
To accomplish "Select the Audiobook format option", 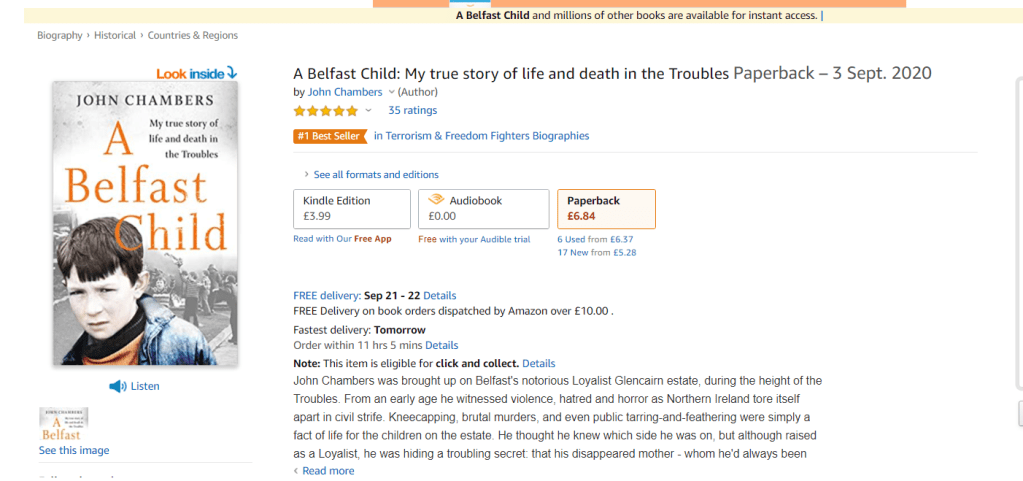I will 483,208.
